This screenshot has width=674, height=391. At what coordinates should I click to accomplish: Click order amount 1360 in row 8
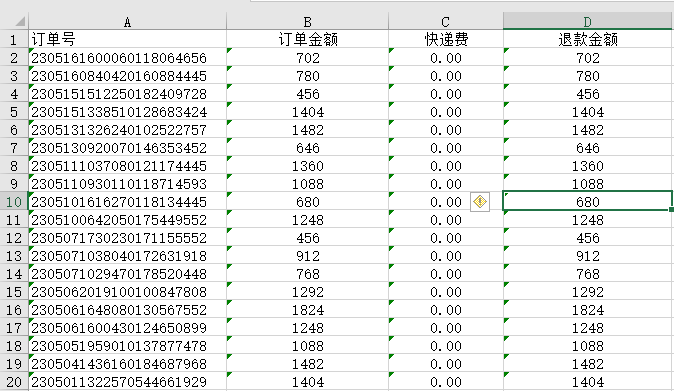307,165
